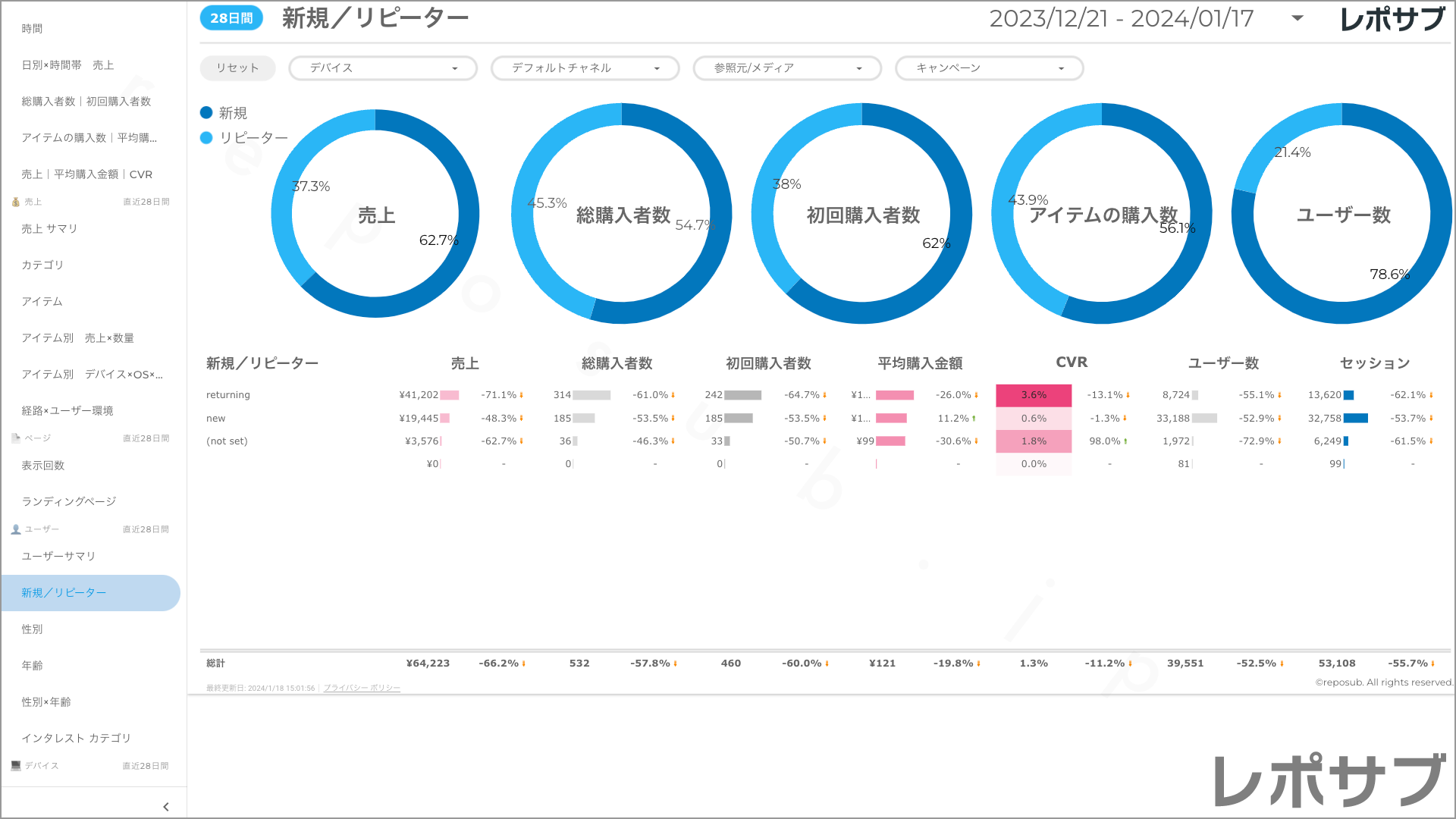Open the date range picker arrow

coord(1298,19)
